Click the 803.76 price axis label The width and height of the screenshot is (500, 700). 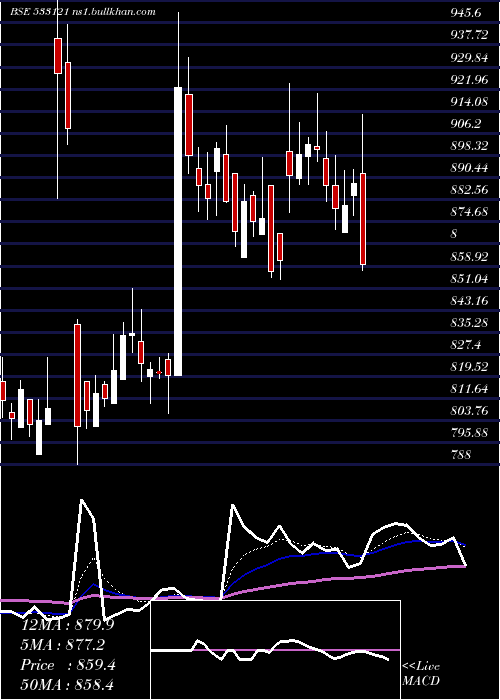[469, 411]
